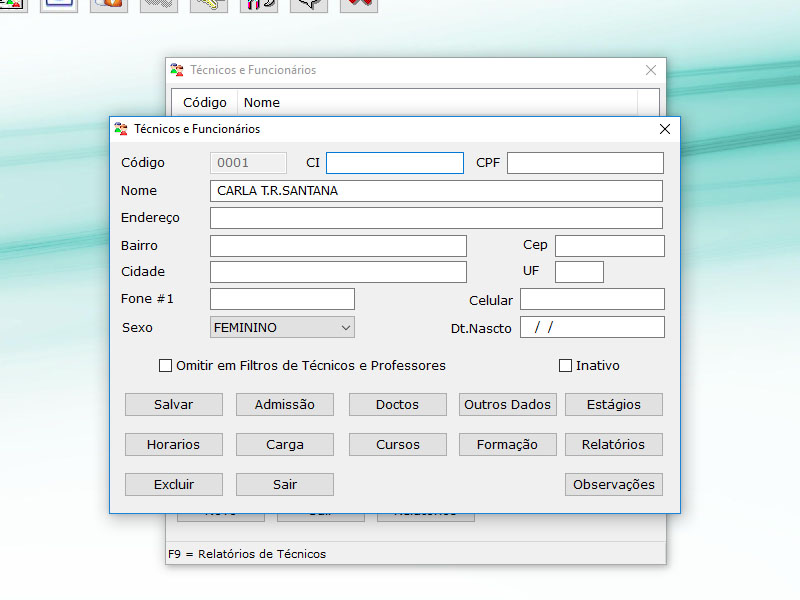Open Observações
Image resolution: width=800 pixels, height=600 pixels.
pos(614,485)
